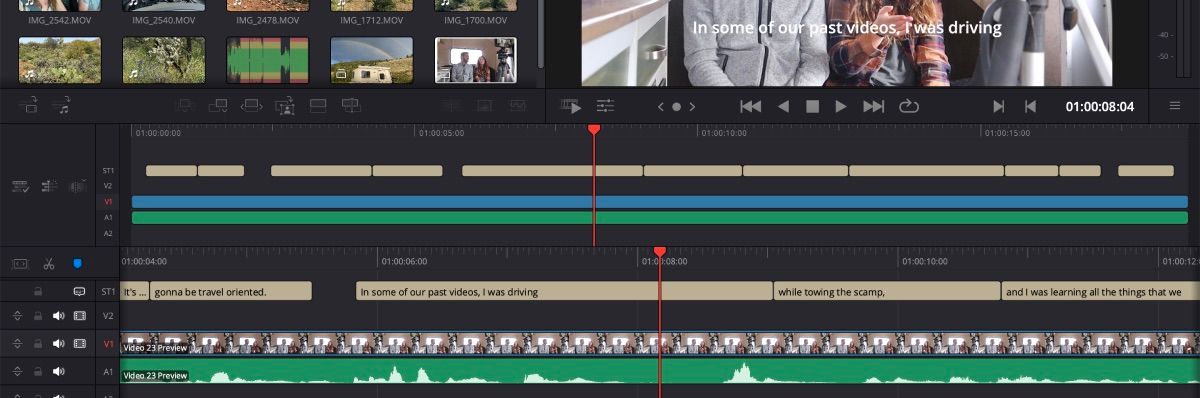Set the Out point mark
Viewport: 1200px width, 398px height.
pyautogui.click(x=1030, y=106)
